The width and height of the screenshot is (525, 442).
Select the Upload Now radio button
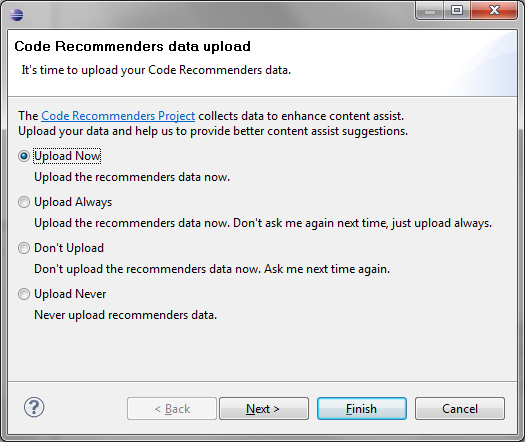(x=24, y=156)
